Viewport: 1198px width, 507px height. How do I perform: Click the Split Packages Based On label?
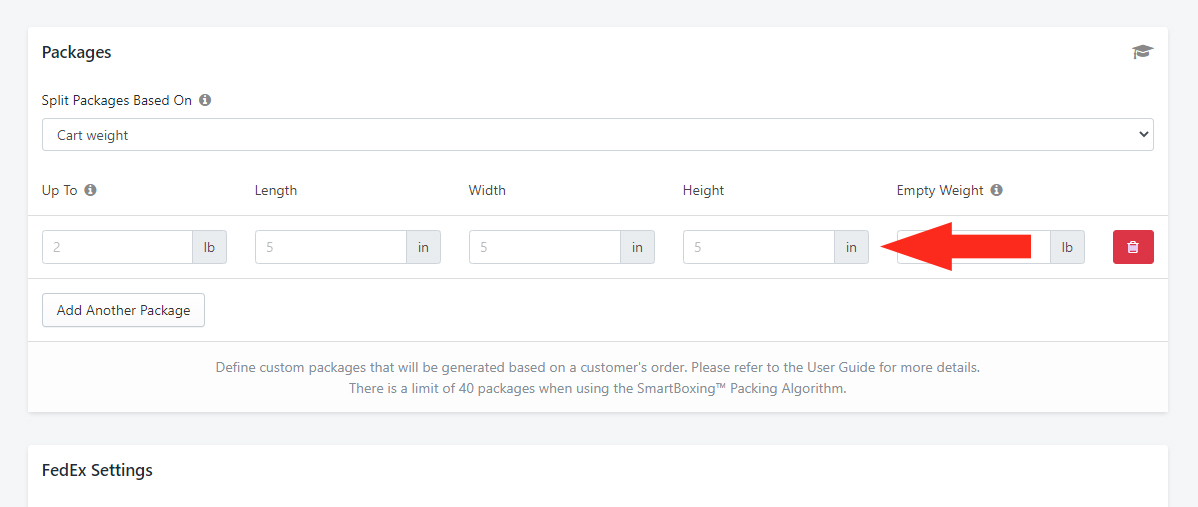(x=116, y=100)
